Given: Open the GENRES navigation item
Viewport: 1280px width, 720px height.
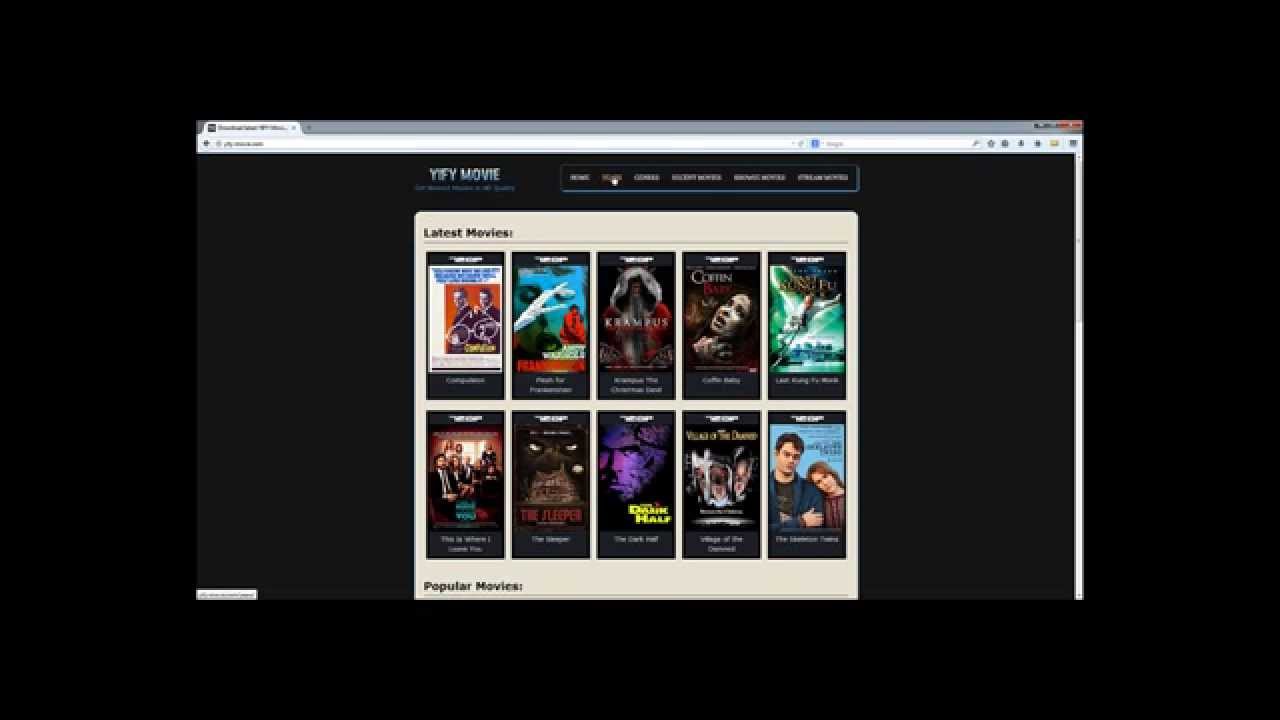Looking at the screenshot, I should 646,178.
